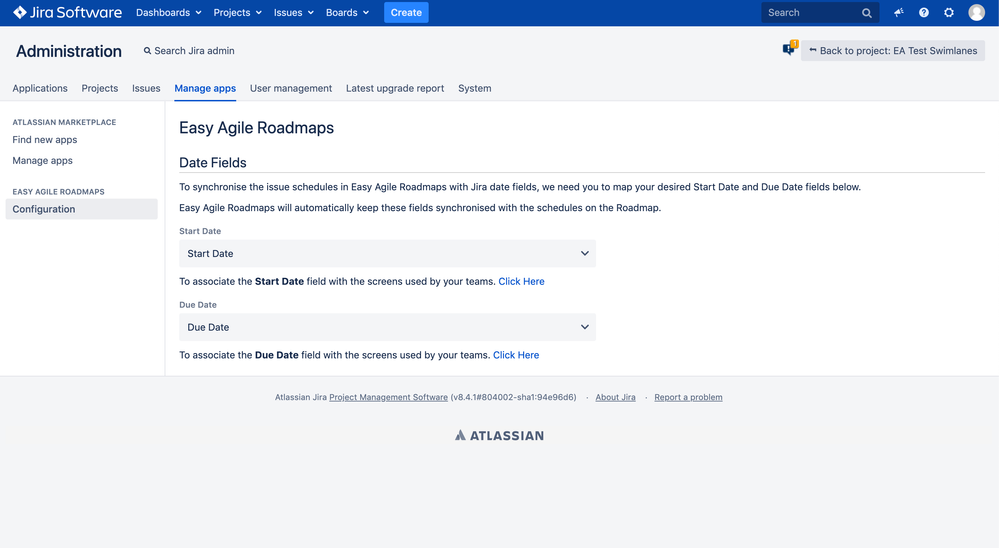Viewport: 999px width, 548px height.
Task: Switch to the User management tab
Action: [291, 89]
